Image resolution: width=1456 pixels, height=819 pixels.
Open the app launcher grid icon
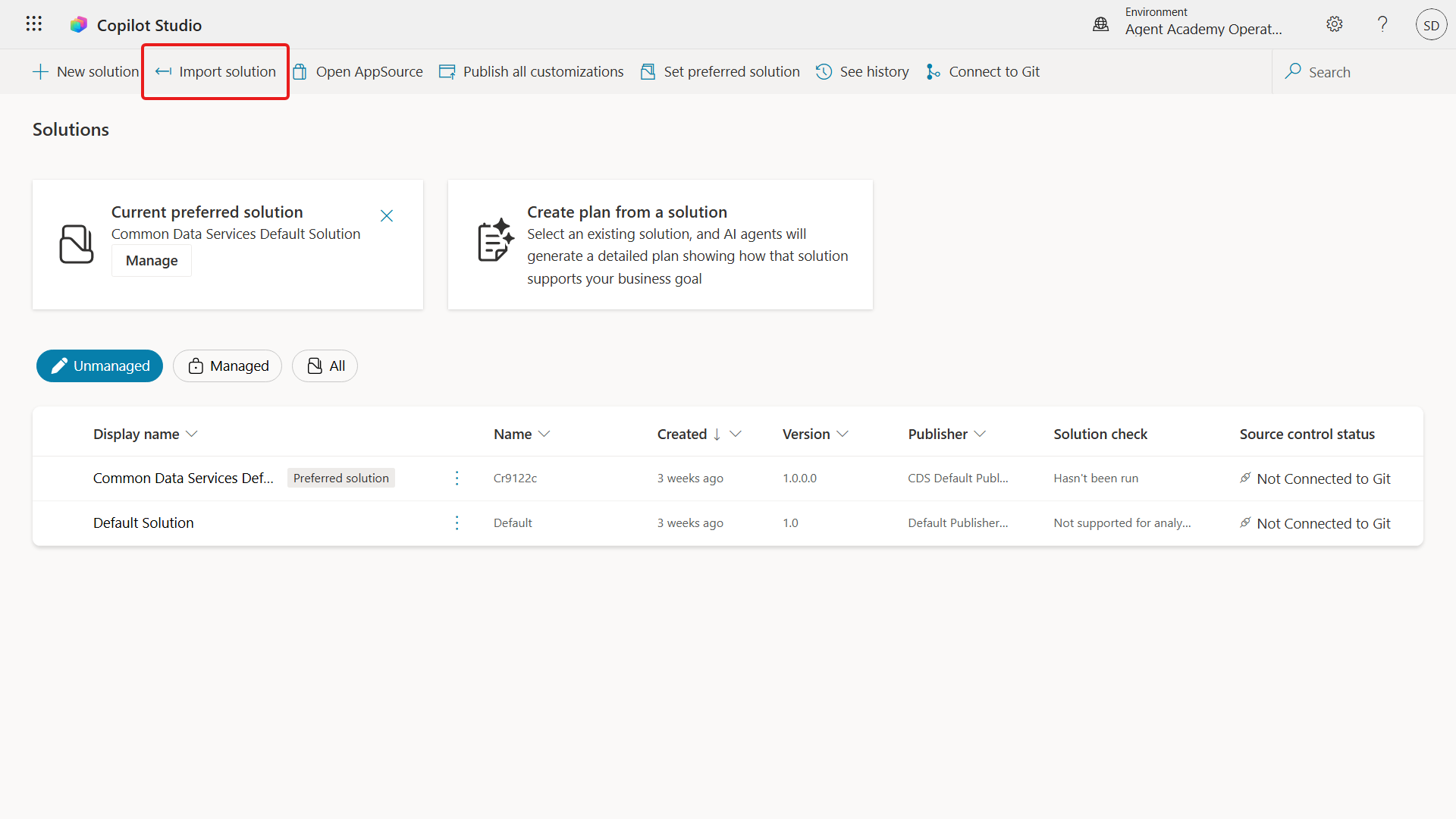tap(33, 24)
